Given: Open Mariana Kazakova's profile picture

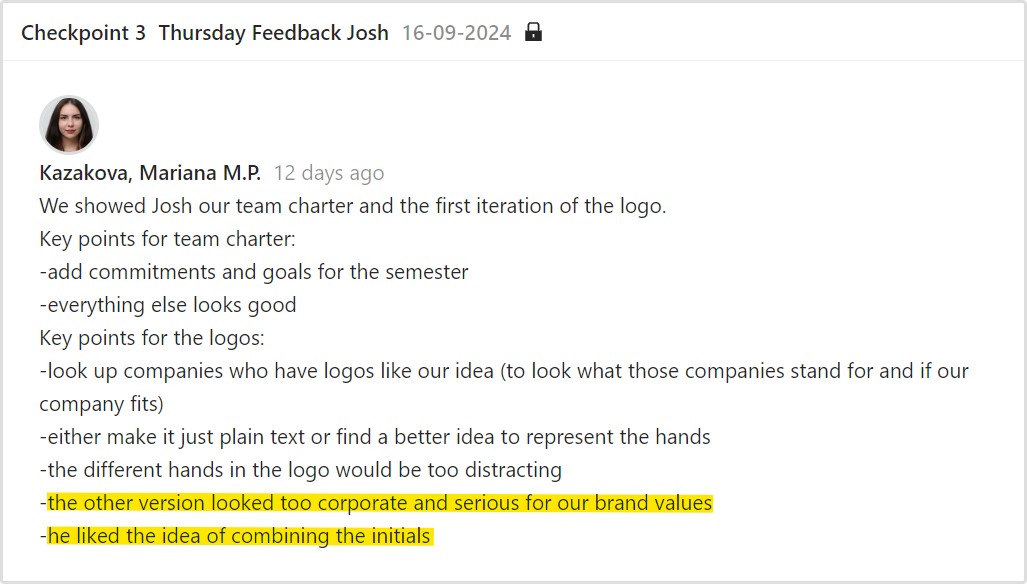Looking at the screenshot, I should pos(68,125).
